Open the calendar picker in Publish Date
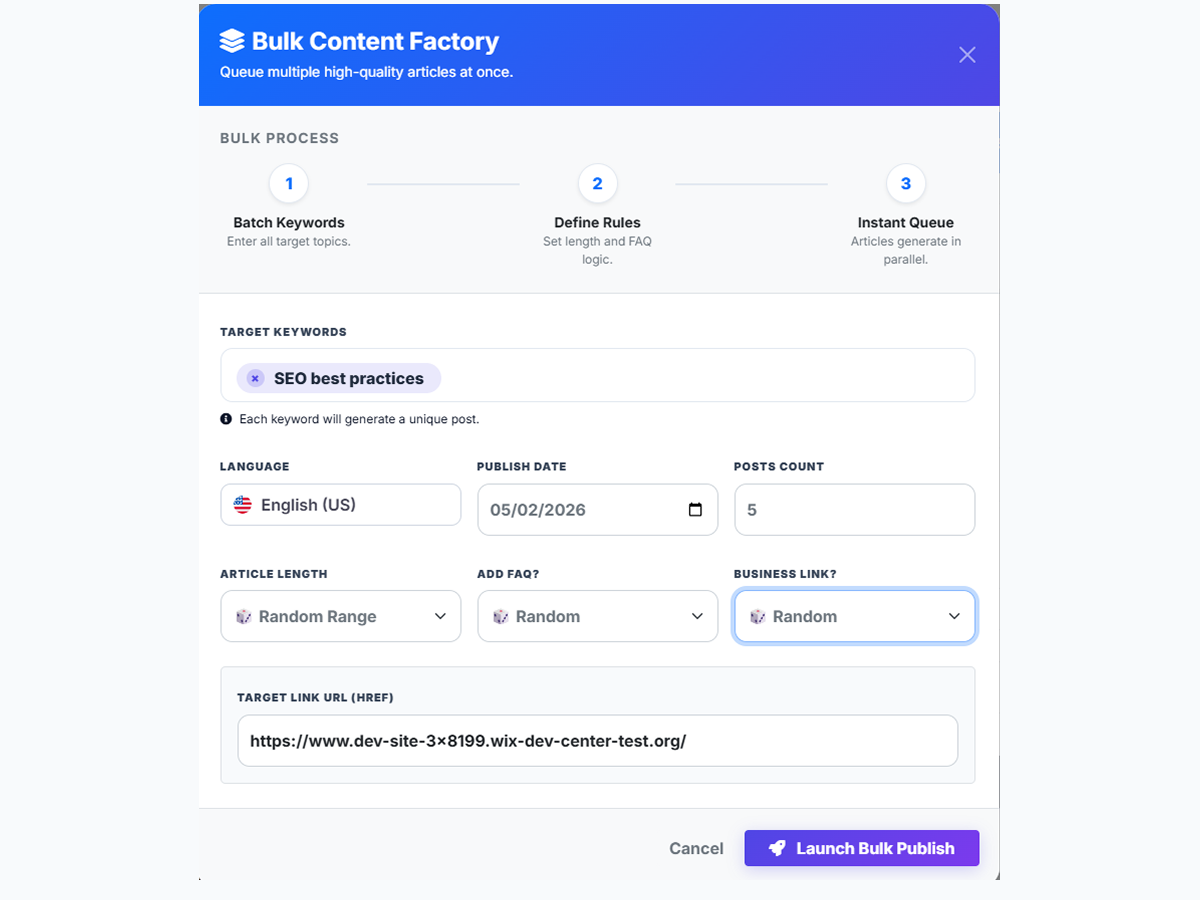The height and width of the screenshot is (900, 1200). coord(696,510)
